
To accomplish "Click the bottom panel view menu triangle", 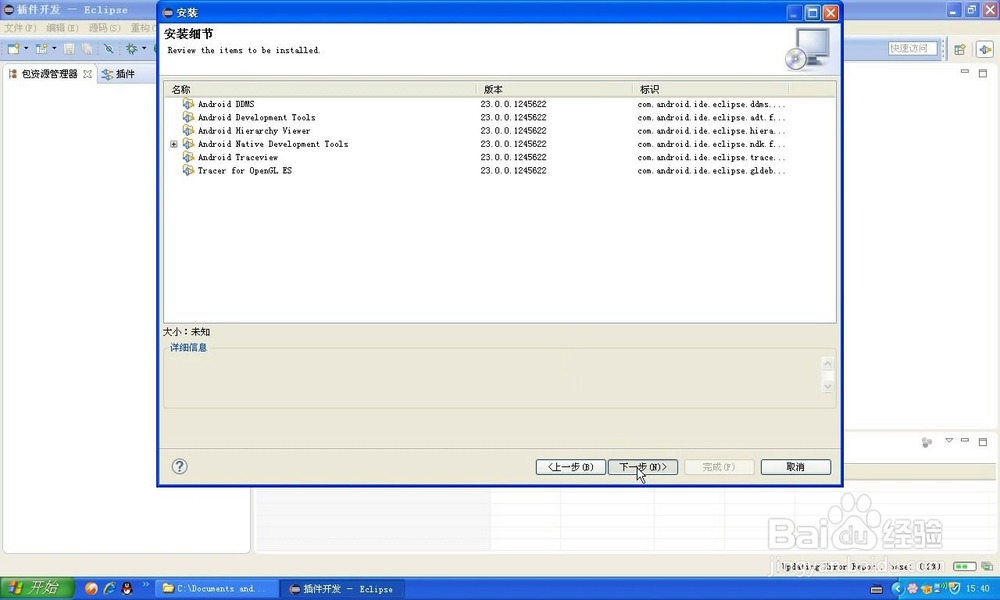I will 949,441.
